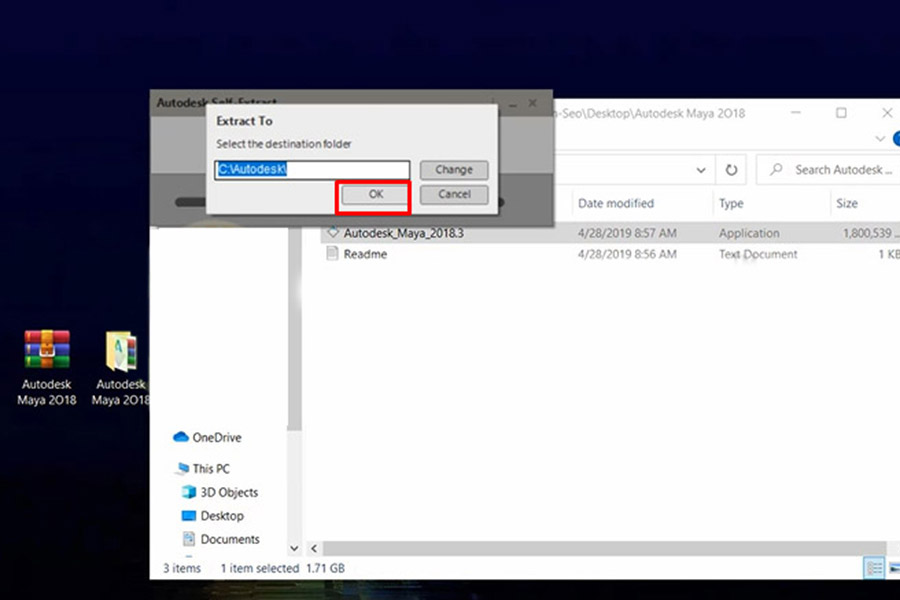This screenshot has width=900, height=600.
Task: Click the magnifier icon in Explorer search
Action: coord(776,169)
